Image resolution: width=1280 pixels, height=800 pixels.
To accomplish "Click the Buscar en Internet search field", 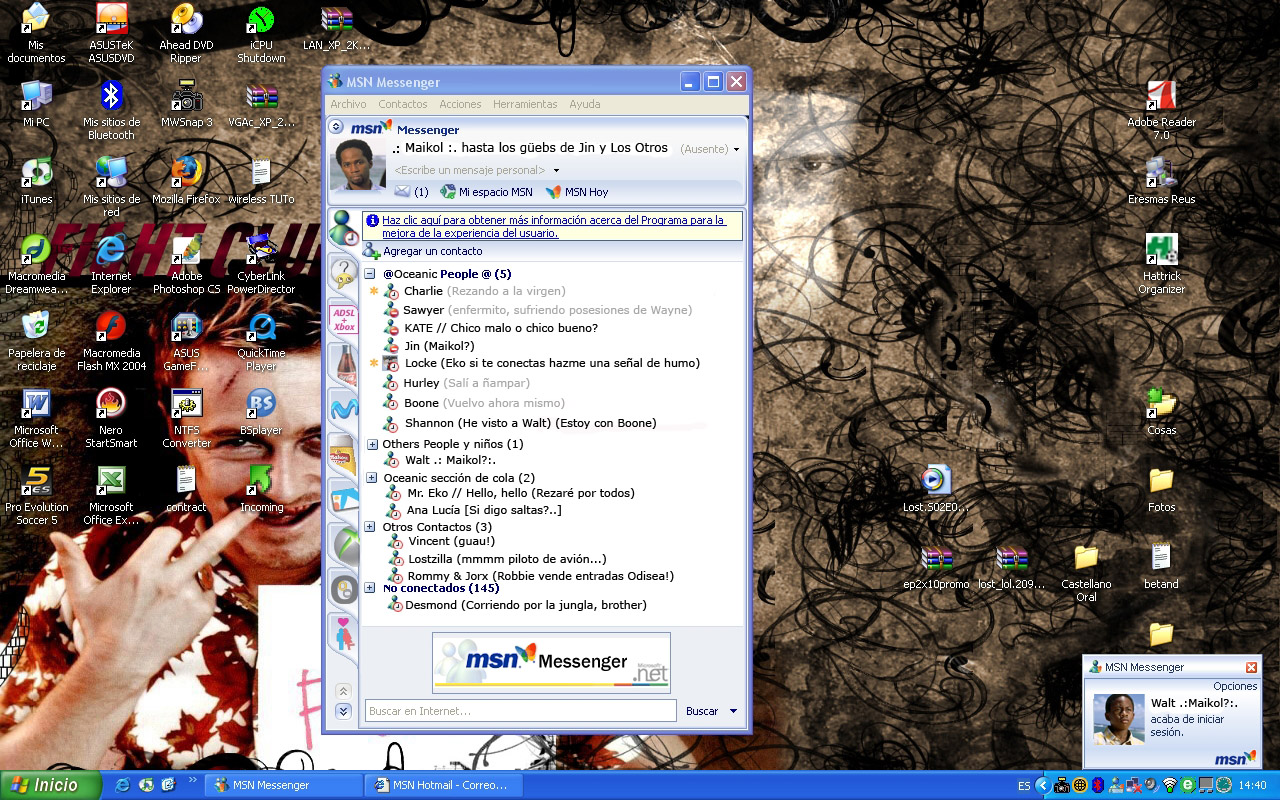I will pyautogui.click(x=521, y=711).
